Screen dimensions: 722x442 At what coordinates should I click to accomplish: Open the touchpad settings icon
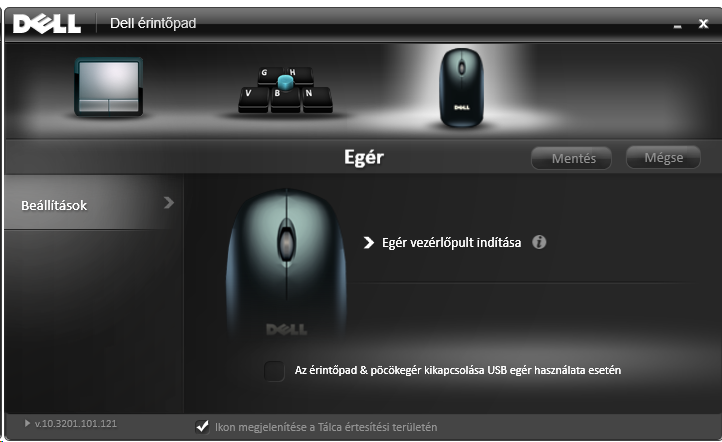point(109,87)
